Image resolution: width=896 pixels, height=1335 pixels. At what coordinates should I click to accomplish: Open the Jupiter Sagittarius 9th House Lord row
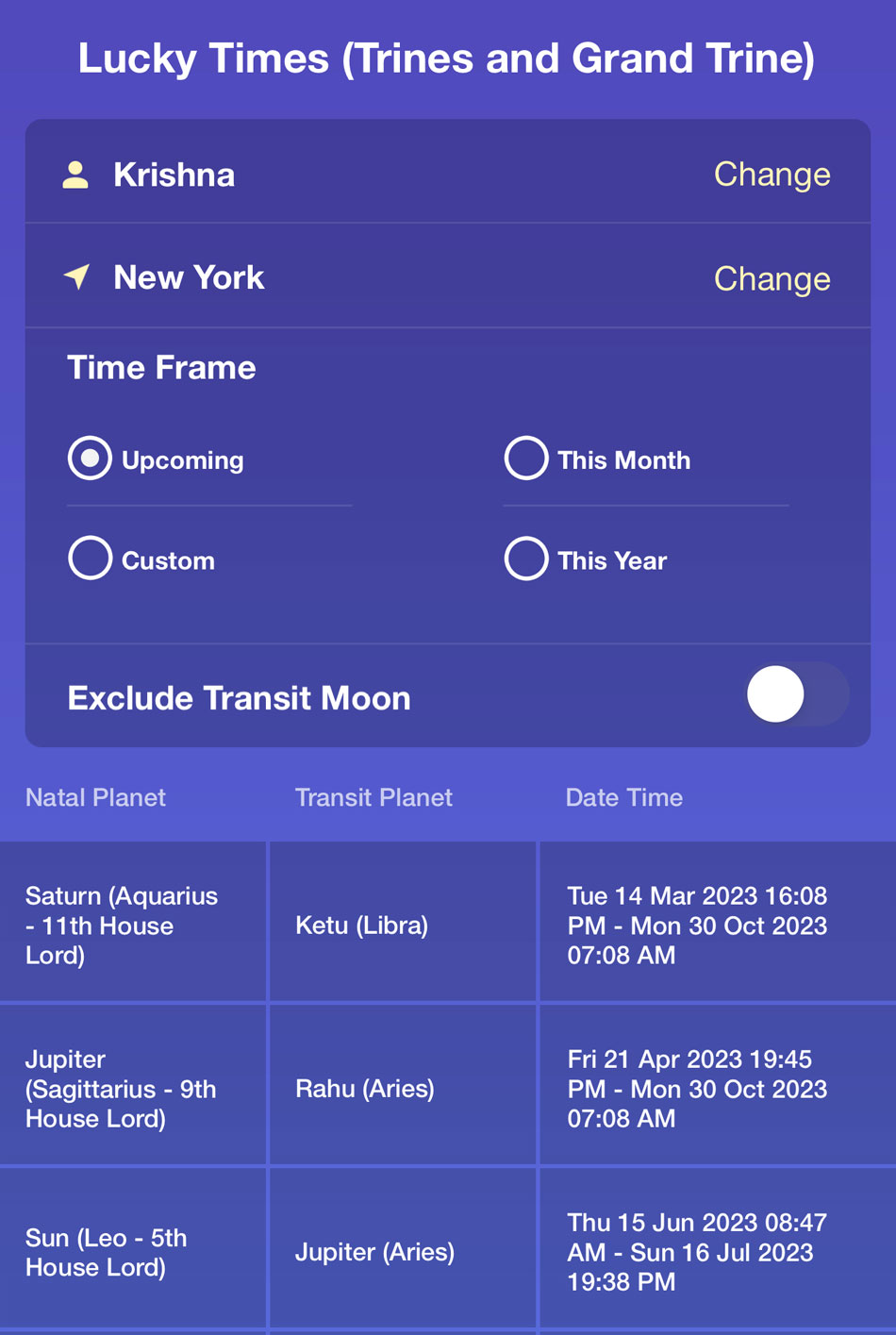click(121, 1088)
